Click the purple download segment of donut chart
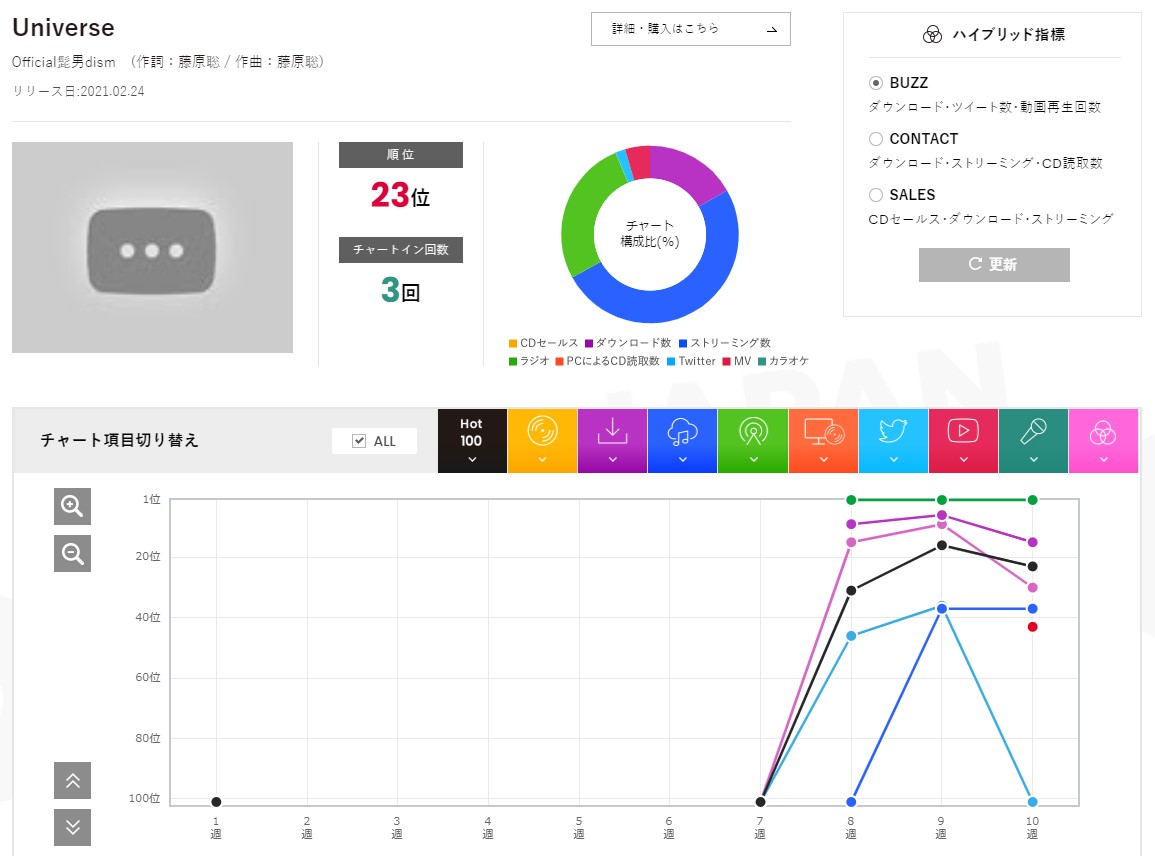1155x856 pixels. tap(685, 169)
